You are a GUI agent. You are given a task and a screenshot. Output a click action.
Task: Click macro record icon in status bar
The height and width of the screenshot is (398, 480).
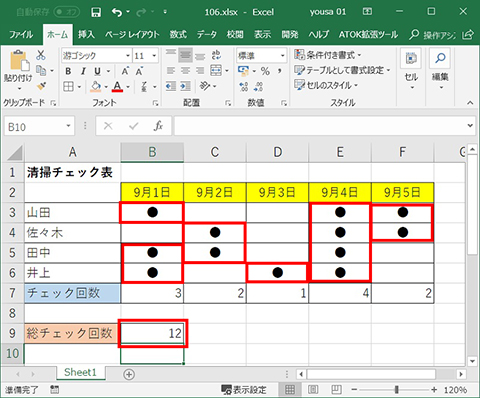[55, 389]
